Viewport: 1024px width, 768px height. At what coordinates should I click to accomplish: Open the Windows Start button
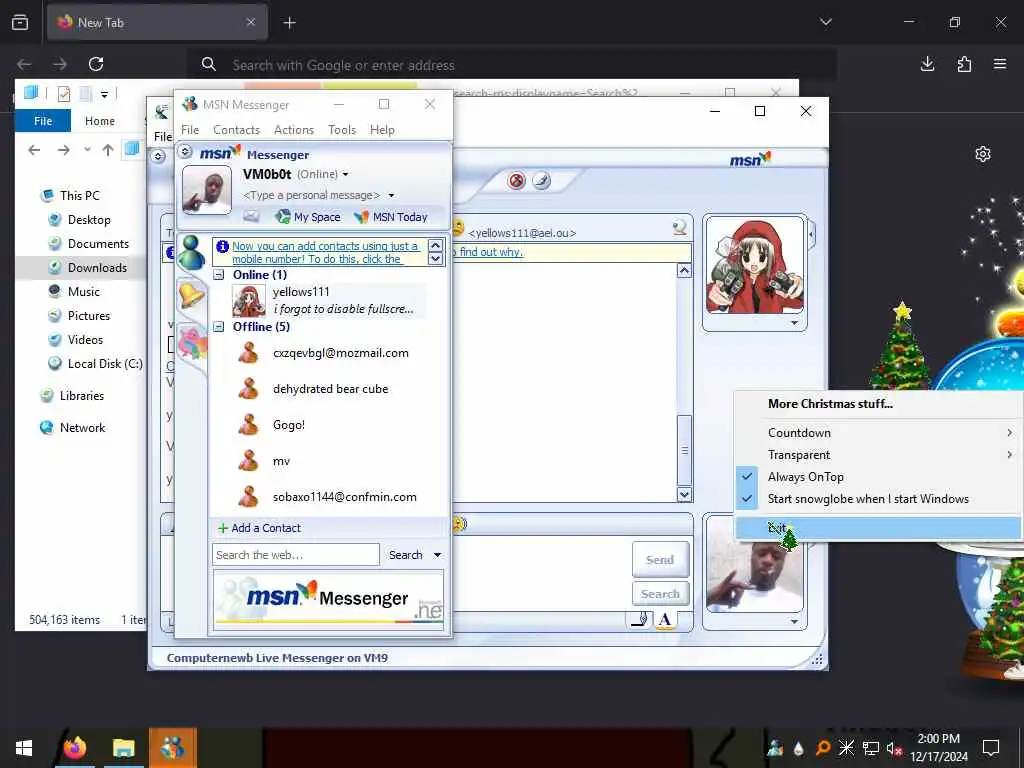tap(24, 748)
